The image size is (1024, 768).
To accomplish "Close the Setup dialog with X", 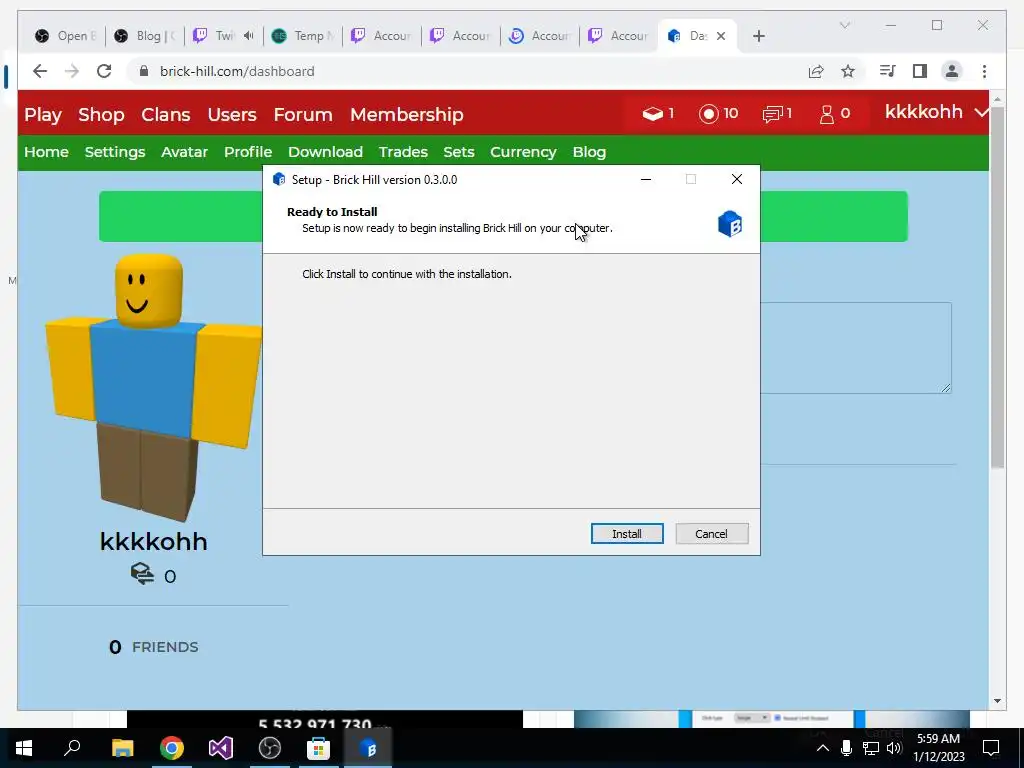I will click(x=737, y=179).
